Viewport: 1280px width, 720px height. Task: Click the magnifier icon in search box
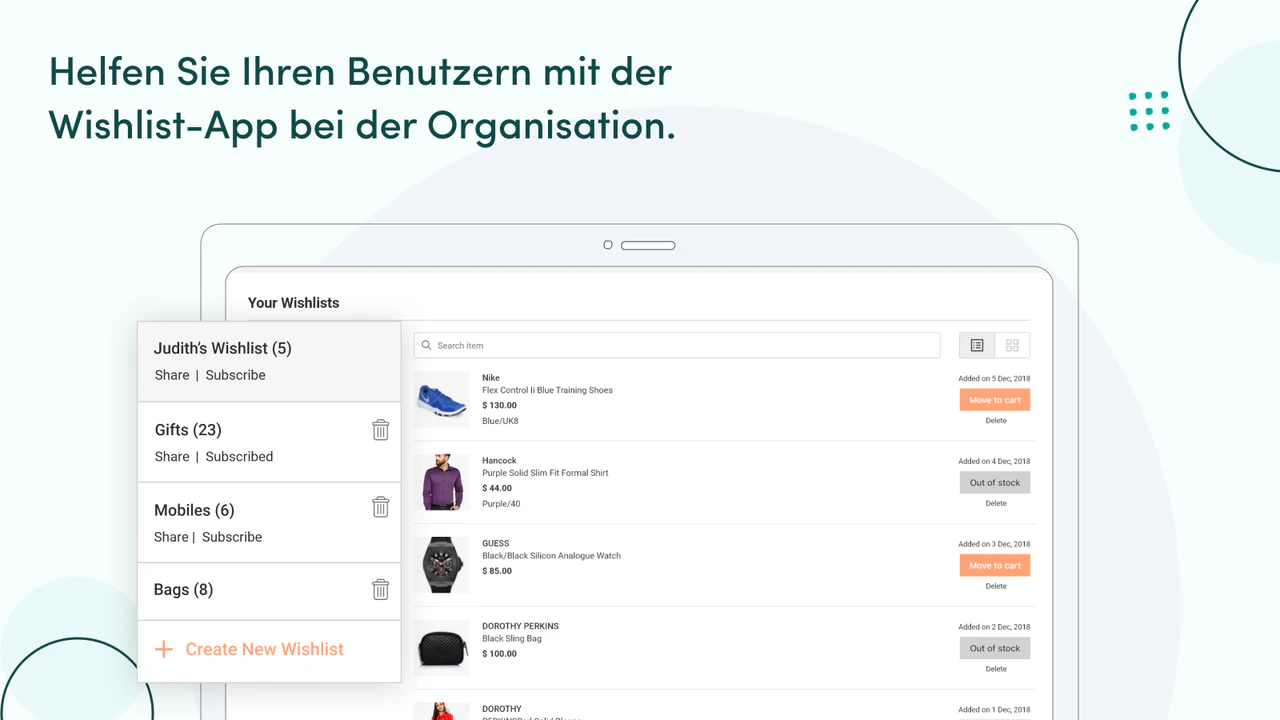click(x=427, y=346)
